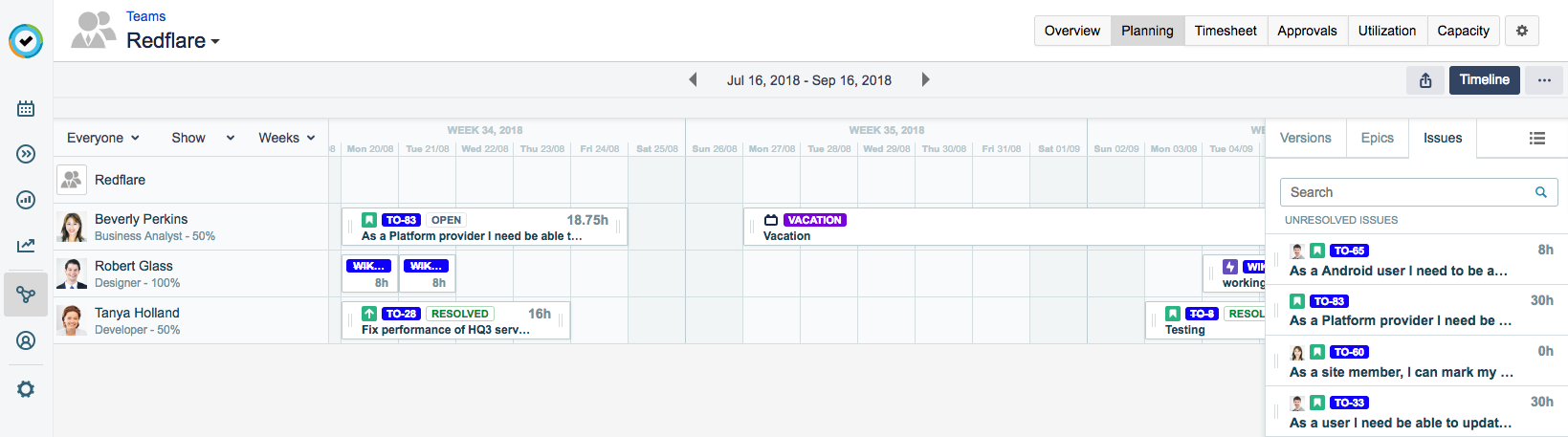This screenshot has height=437, width=1568.
Task: Click the Utilization button
Action: coord(1386,31)
